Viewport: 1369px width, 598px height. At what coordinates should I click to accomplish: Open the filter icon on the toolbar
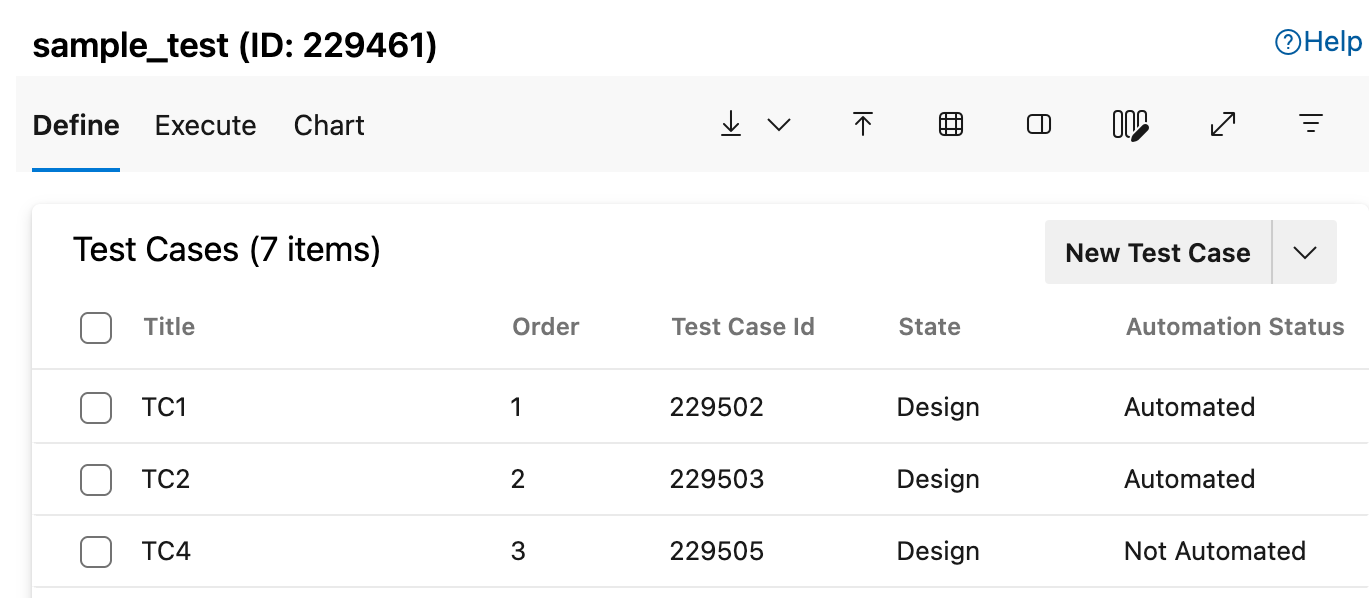coord(1311,124)
